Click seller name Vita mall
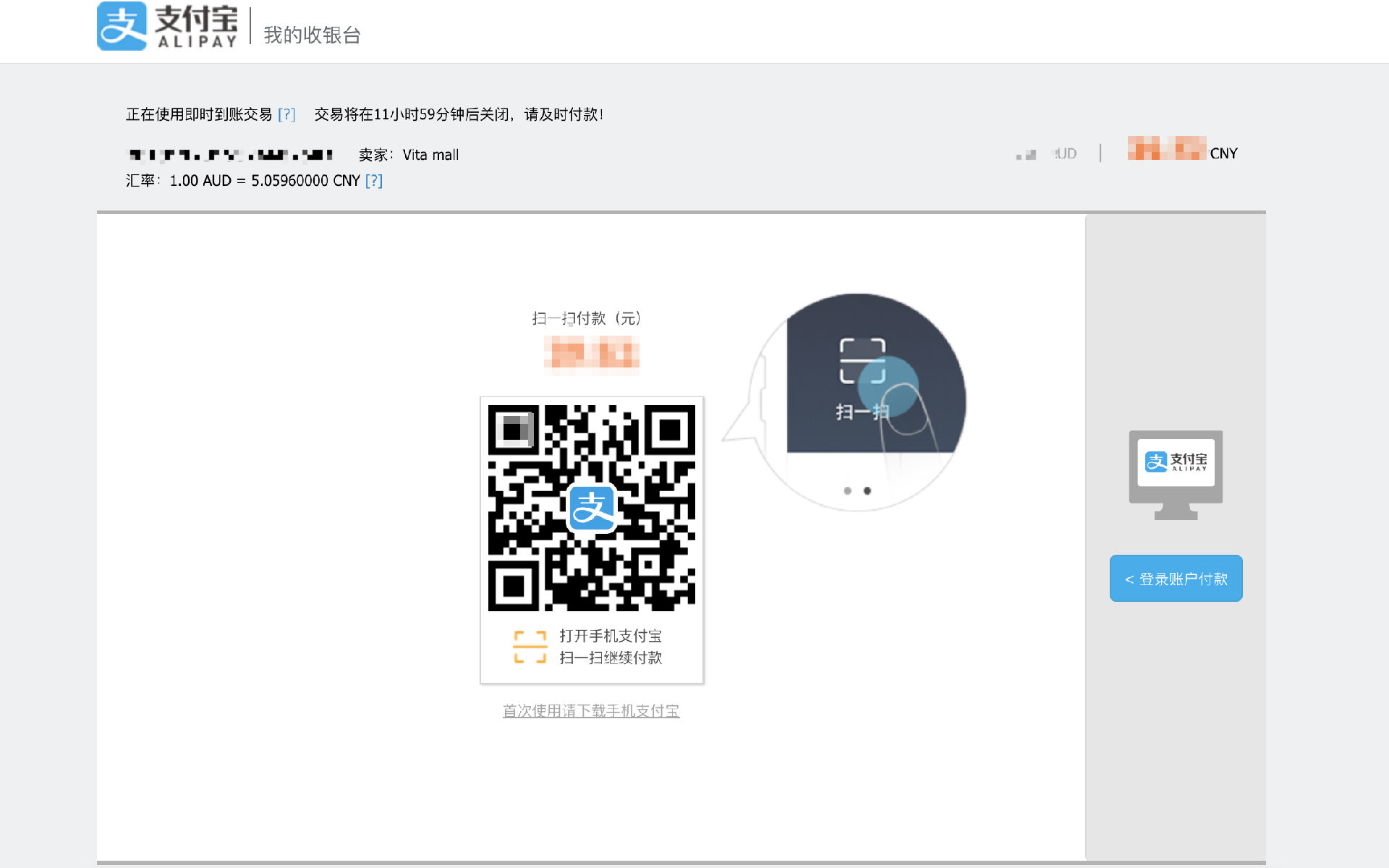This screenshot has width=1389, height=868. tap(430, 155)
